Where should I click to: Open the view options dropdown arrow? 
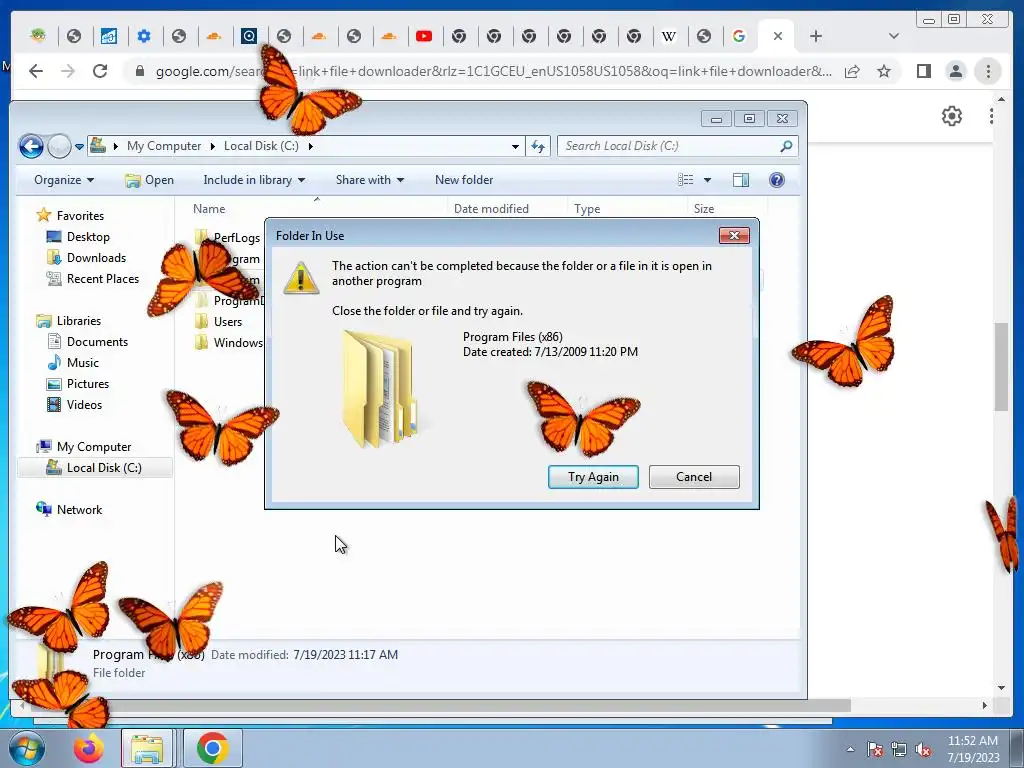707,180
